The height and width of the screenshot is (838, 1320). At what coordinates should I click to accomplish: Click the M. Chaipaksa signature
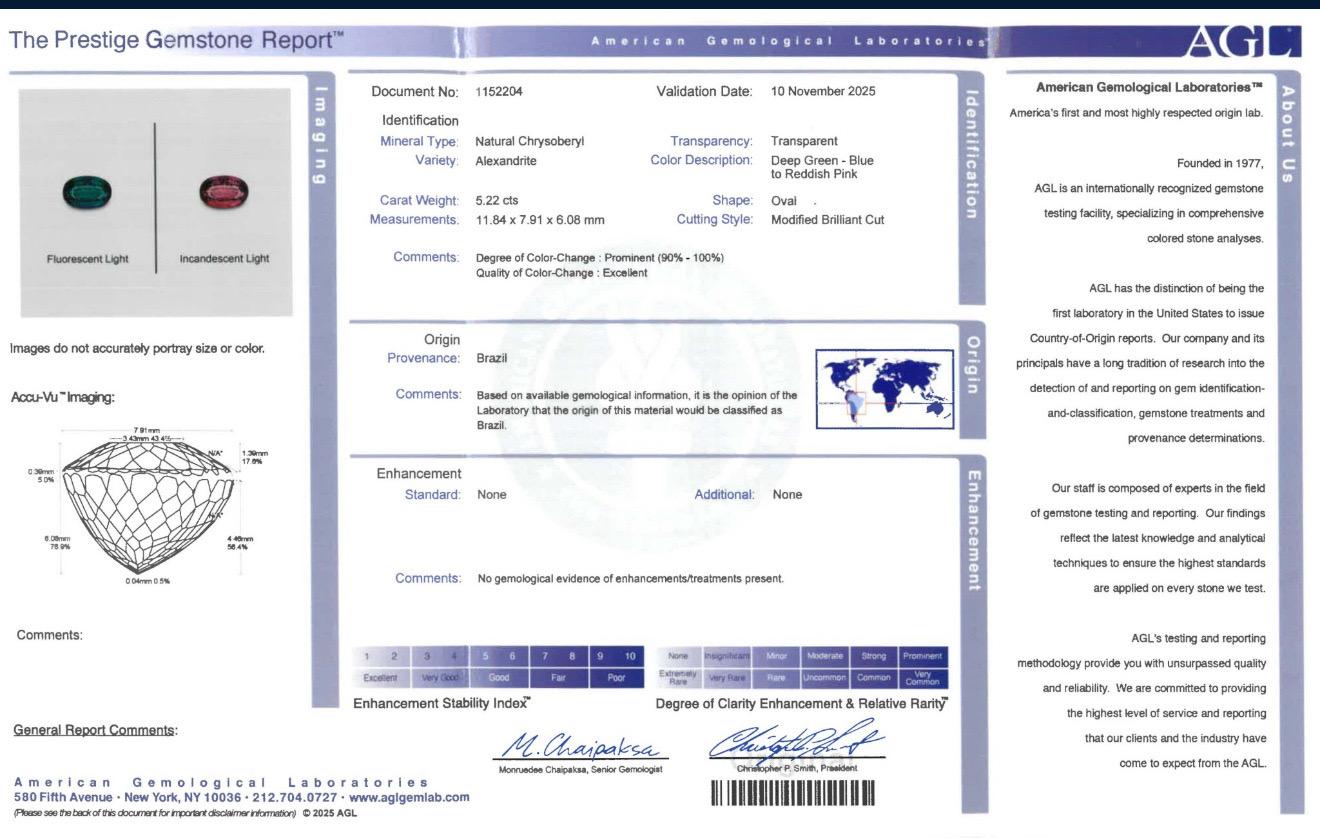(580, 745)
